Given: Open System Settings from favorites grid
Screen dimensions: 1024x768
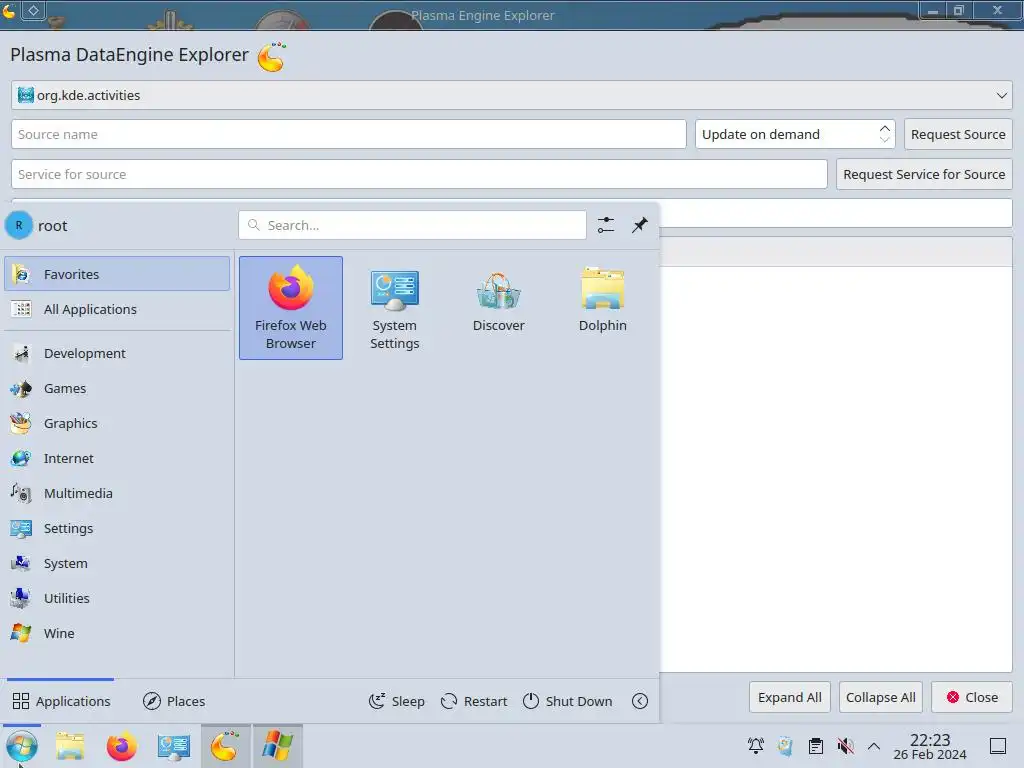Looking at the screenshot, I should [x=394, y=308].
